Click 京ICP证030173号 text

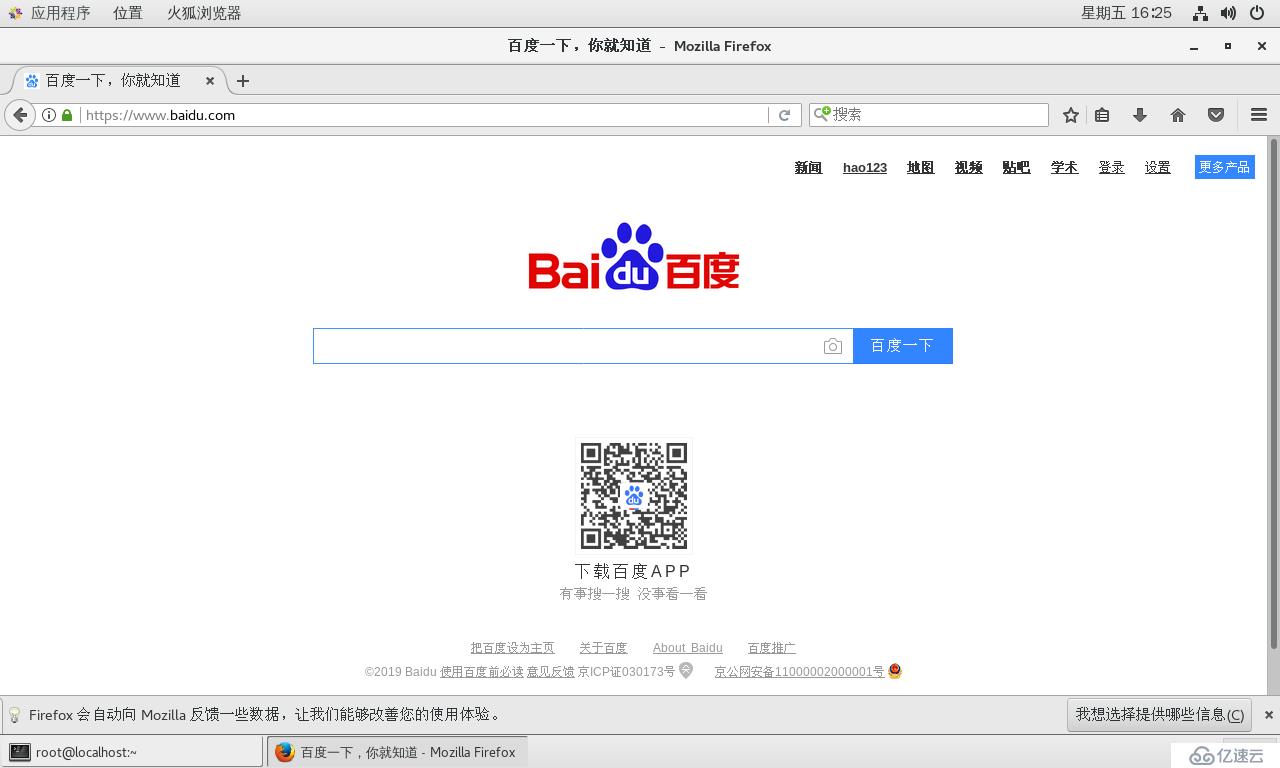point(627,672)
